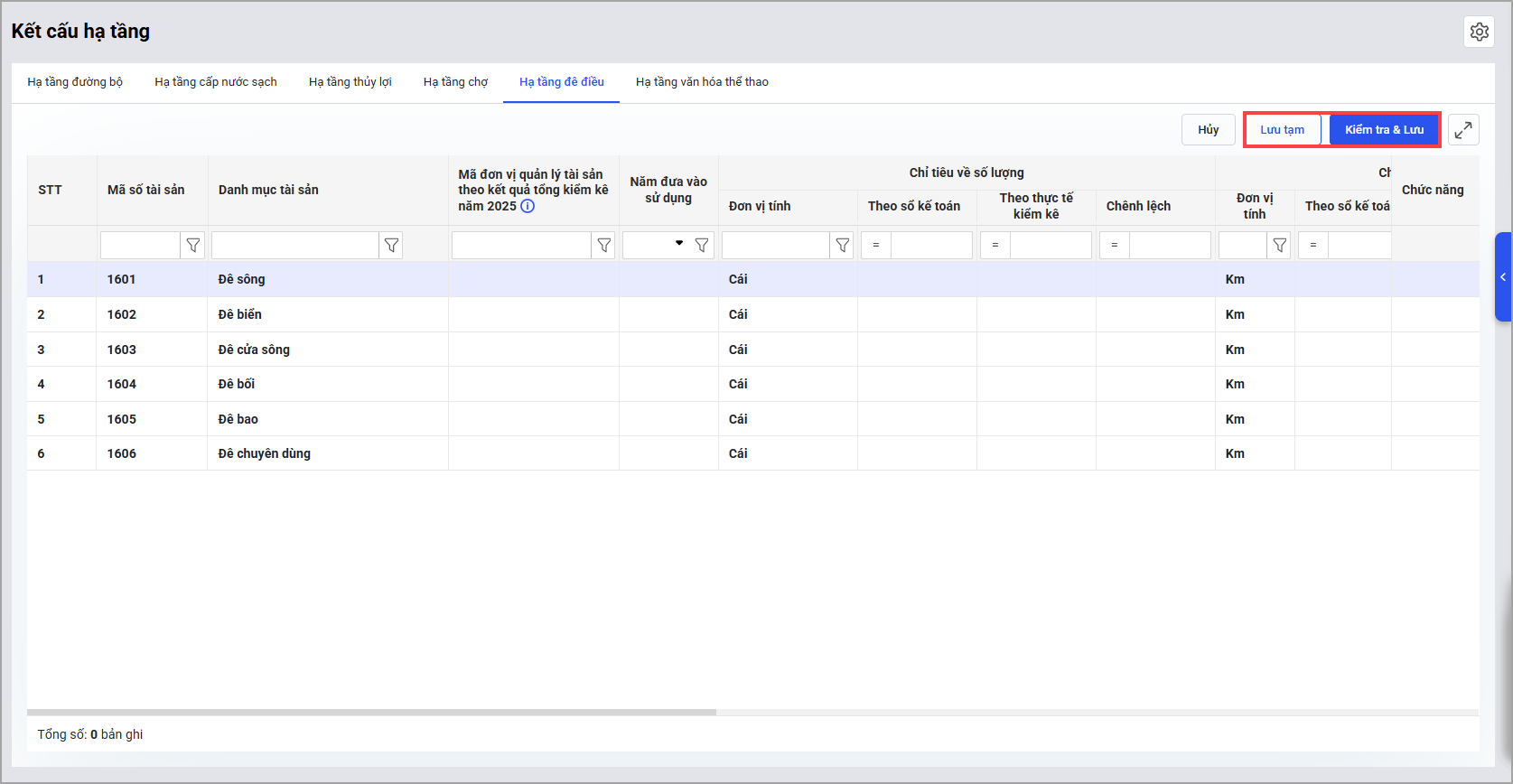1513x784 pixels.
Task: Open the Năm đưa vào sử dụng dropdown
Action: [678, 244]
